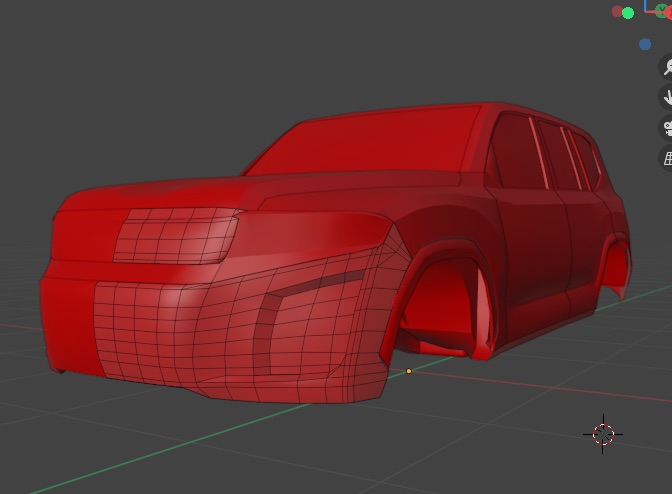This screenshot has height=494, width=672.
Task: Click the bright green axis dot on gizmo
Action: tap(628, 13)
